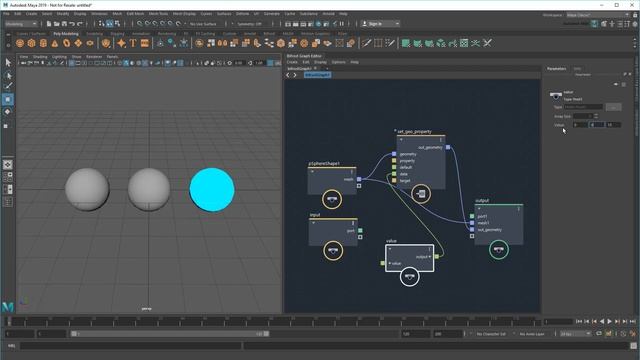The width and height of the screenshot is (640, 360).
Task: Choose the Lasso select tool in toolbox
Action: pyautogui.click(x=8, y=75)
